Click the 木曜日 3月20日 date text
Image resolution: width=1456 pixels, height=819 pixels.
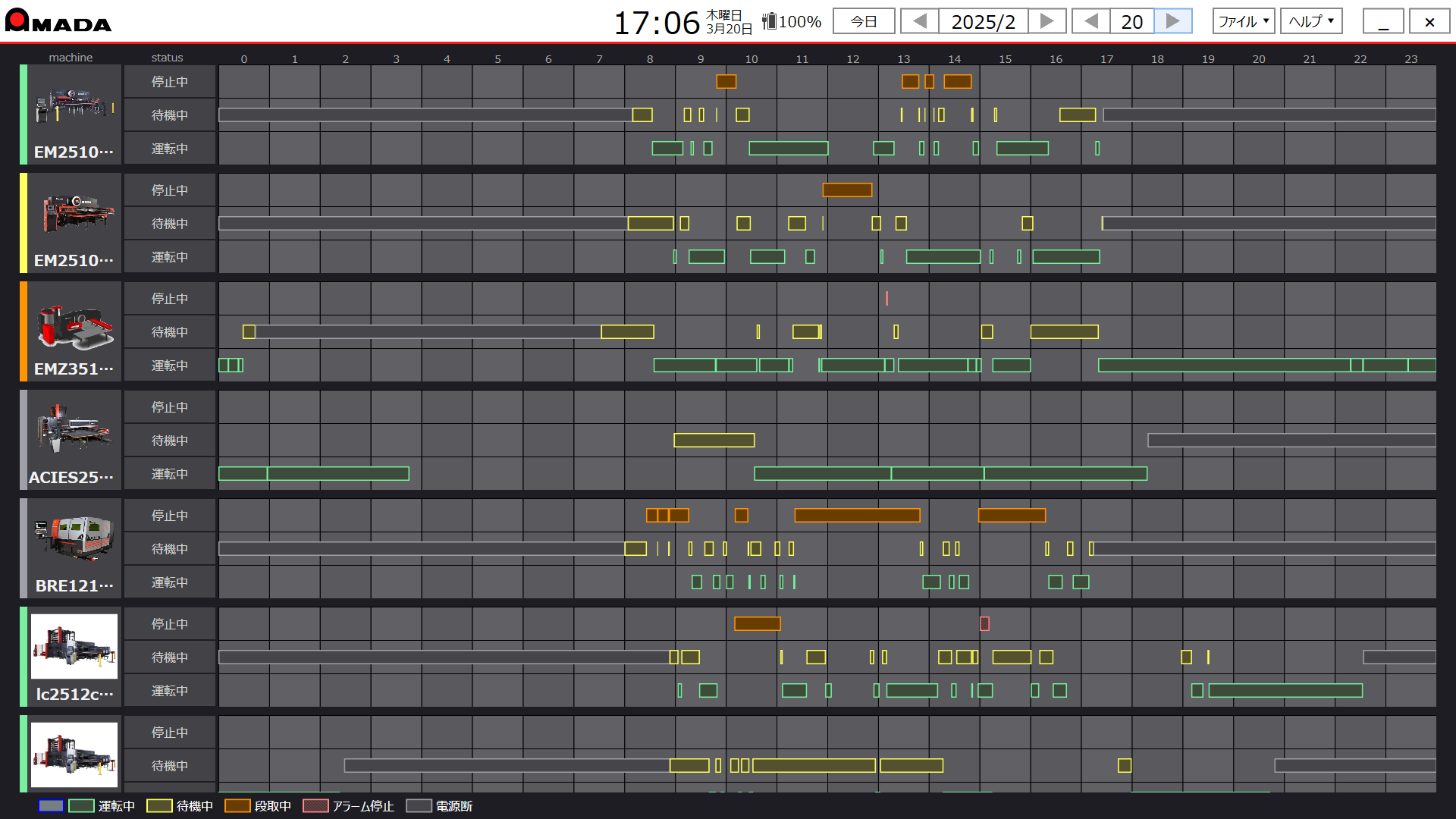click(x=729, y=22)
